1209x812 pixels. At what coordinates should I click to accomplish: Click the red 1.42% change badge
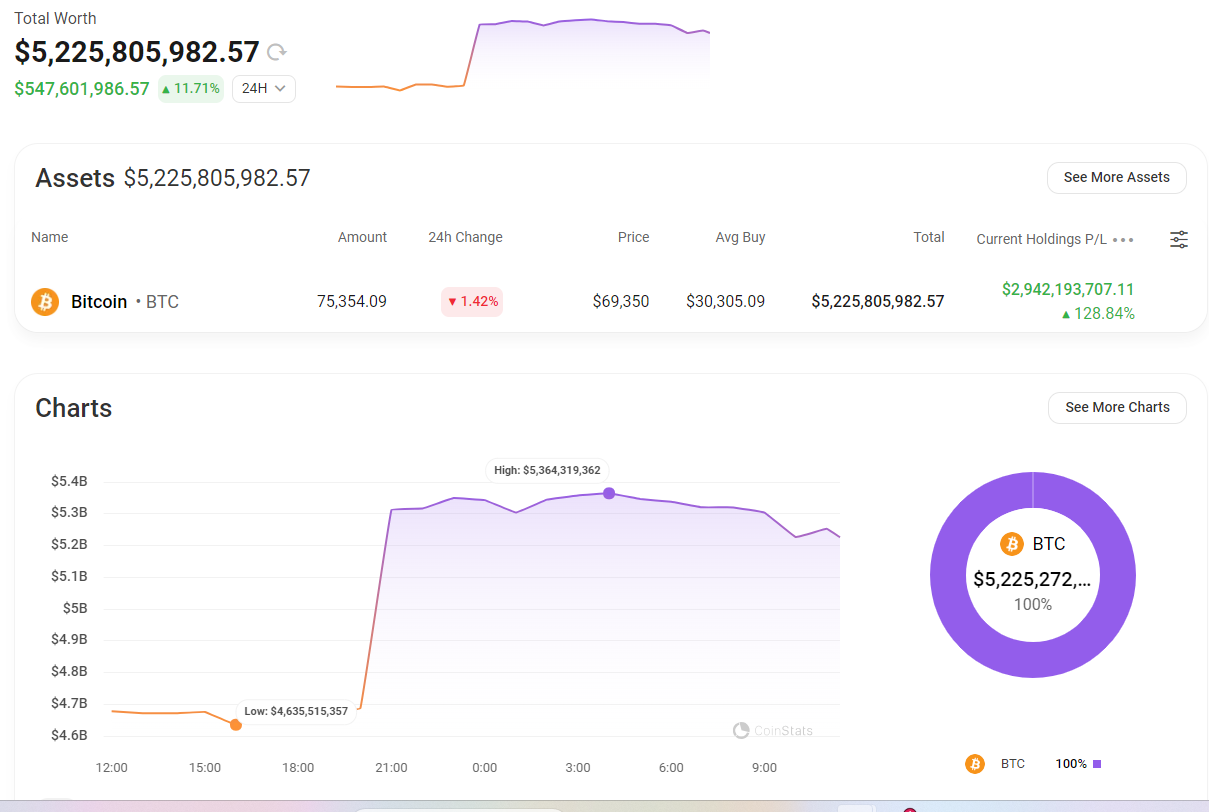[x=472, y=302]
